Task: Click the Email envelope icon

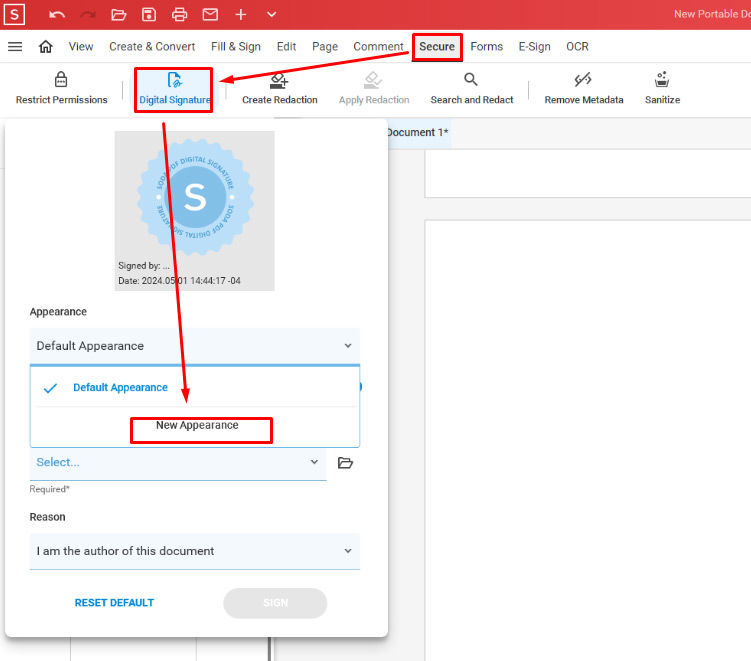Action: coord(210,15)
